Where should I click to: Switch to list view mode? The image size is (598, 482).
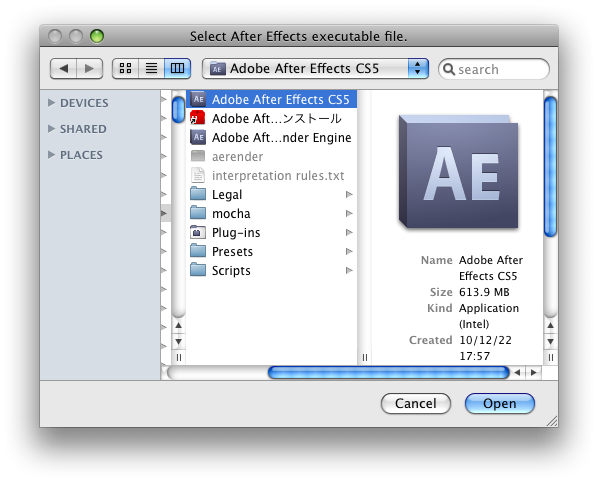(x=151, y=69)
